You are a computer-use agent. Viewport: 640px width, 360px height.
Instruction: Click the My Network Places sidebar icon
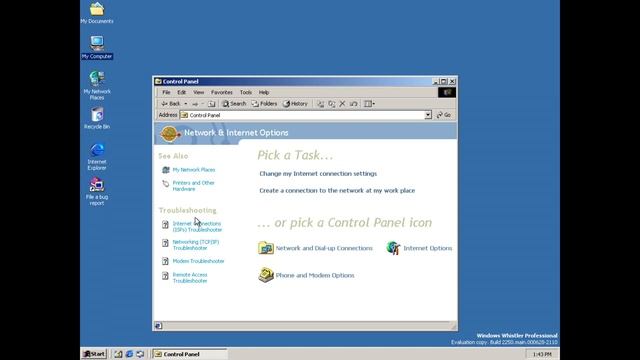165,170
